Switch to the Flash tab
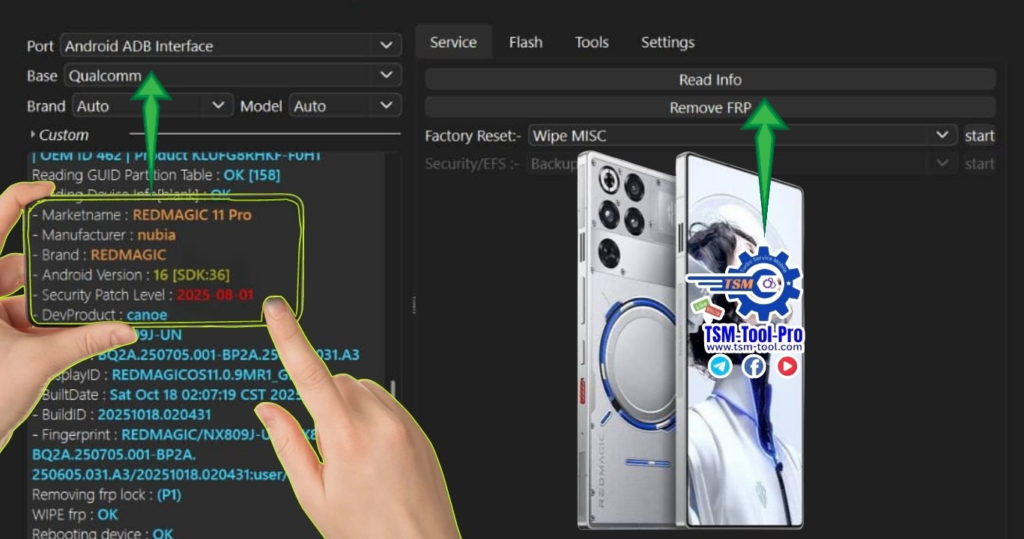The width and height of the screenshot is (1024, 539). pyautogui.click(x=526, y=42)
